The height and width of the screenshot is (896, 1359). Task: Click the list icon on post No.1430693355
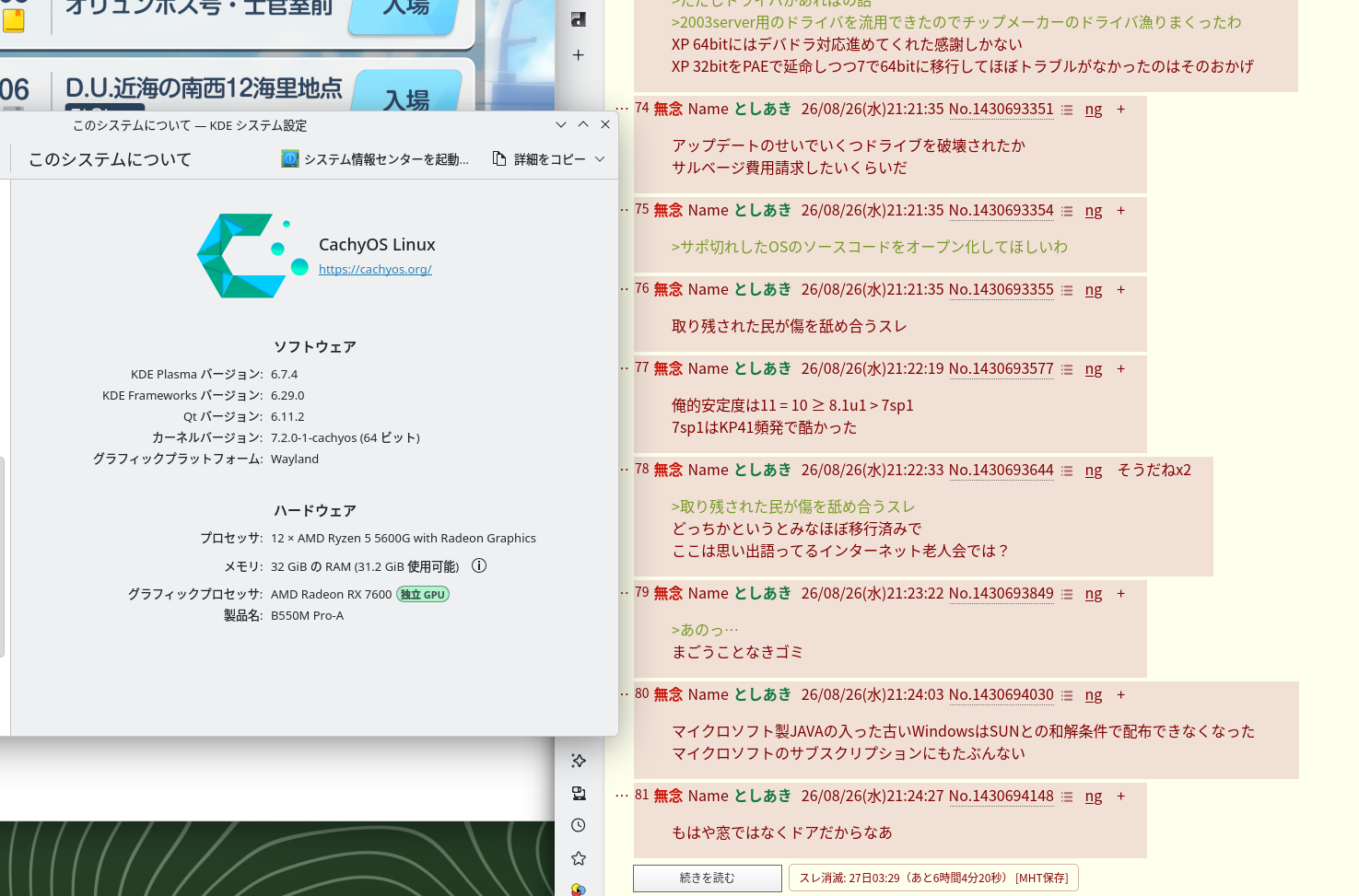[x=1067, y=290]
